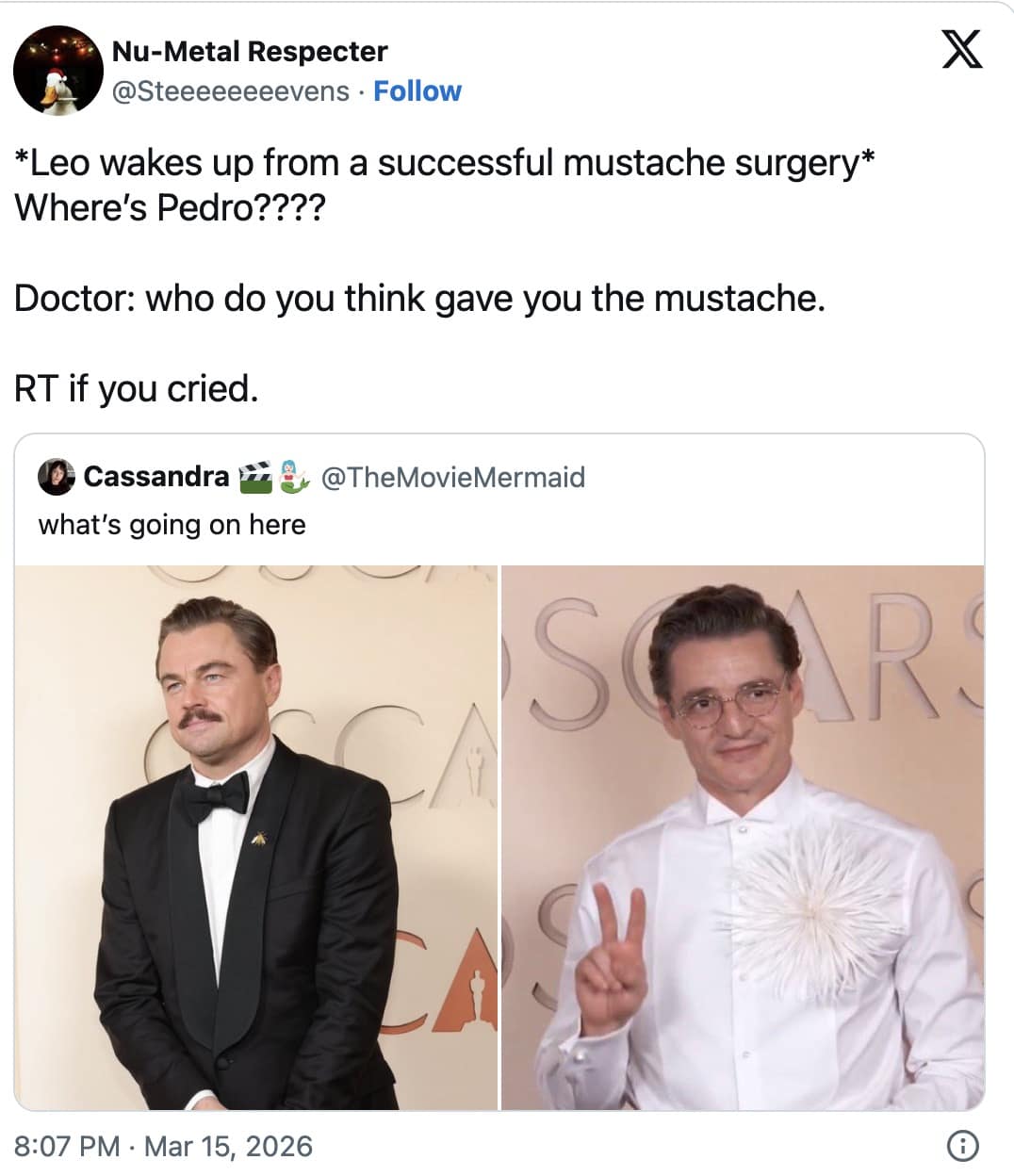Click the "Leo wakes up" first tweet line
The width and height of the screenshot is (1014, 1176).
[x=445, y=162]
